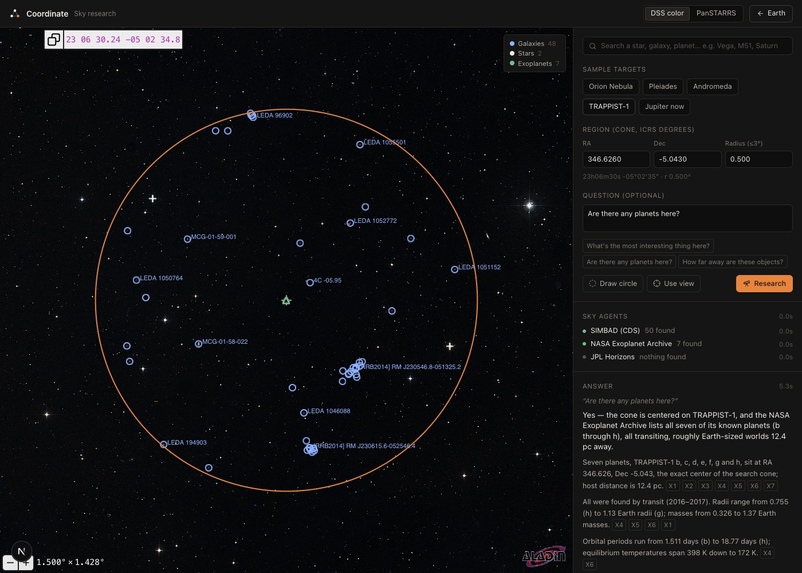The image size is (802, 573).
Task: Choose the Pleiades sample target
Action: coord(662,86)
